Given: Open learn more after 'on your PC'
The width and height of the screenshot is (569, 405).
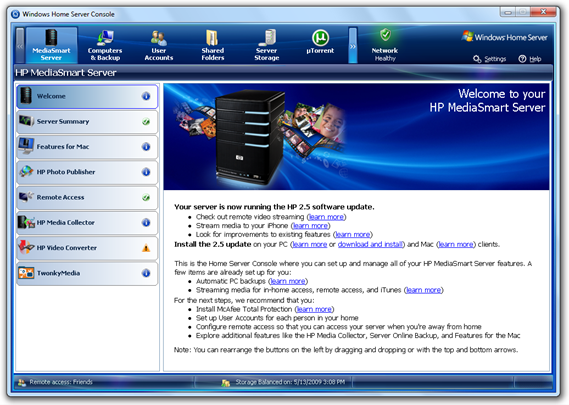Looking at the screenshot, I should pyautogui.click(x=310, y=245).
